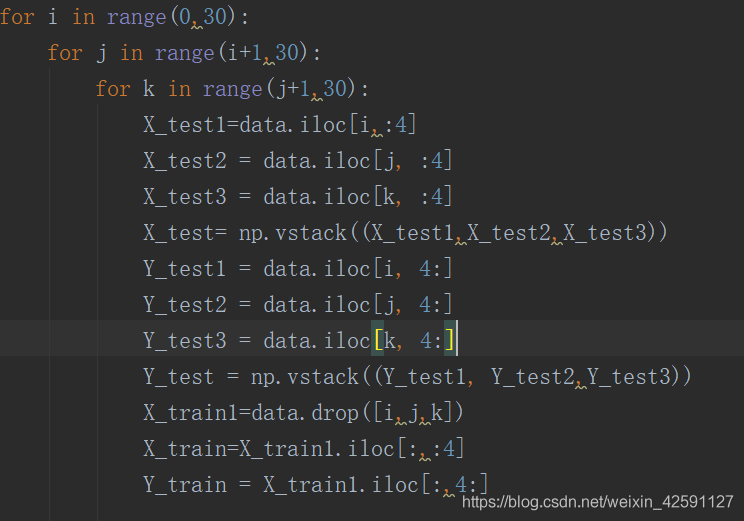The height and width of the screenshot is (521, 744).
Task: Click the 'range' keyword in the first line
Action: point(137,17)
